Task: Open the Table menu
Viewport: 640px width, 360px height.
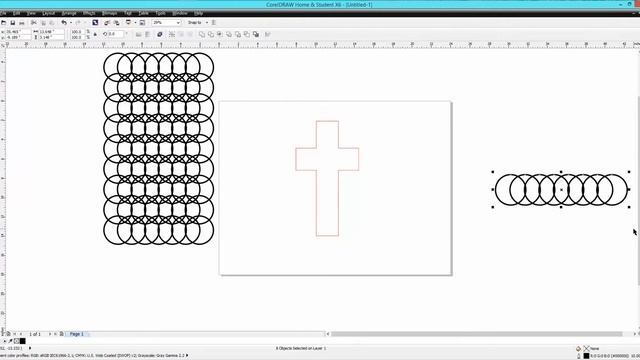Action: [x=144, y=13]
